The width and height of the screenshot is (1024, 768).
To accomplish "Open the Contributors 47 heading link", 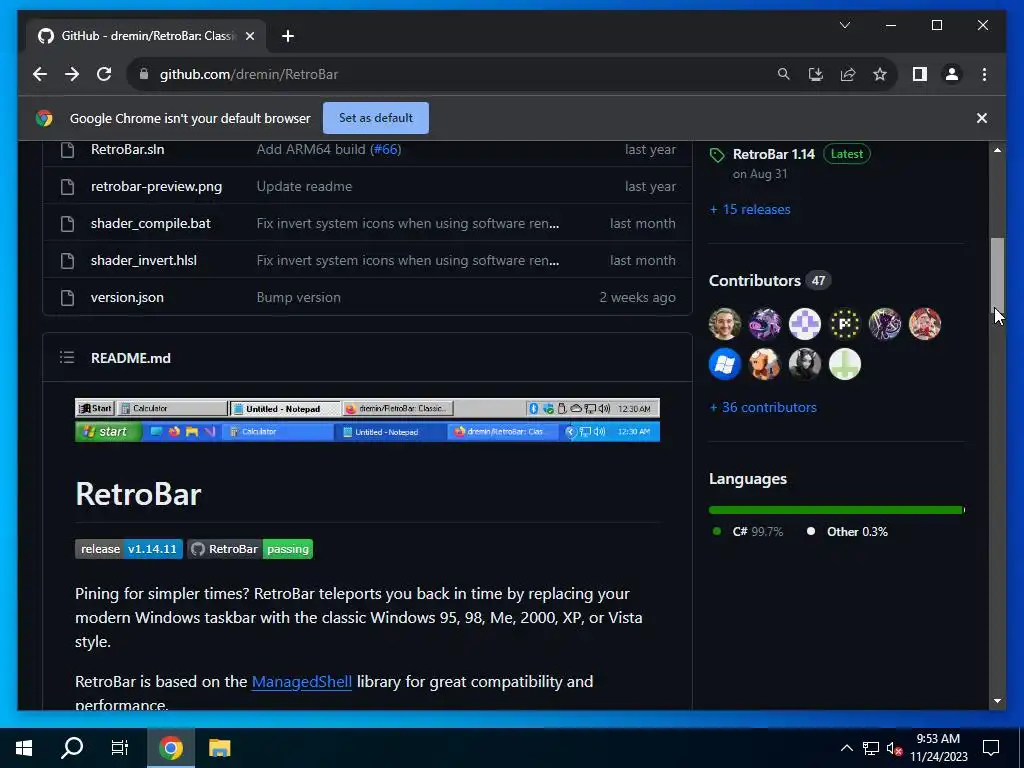I will point(769,281).
